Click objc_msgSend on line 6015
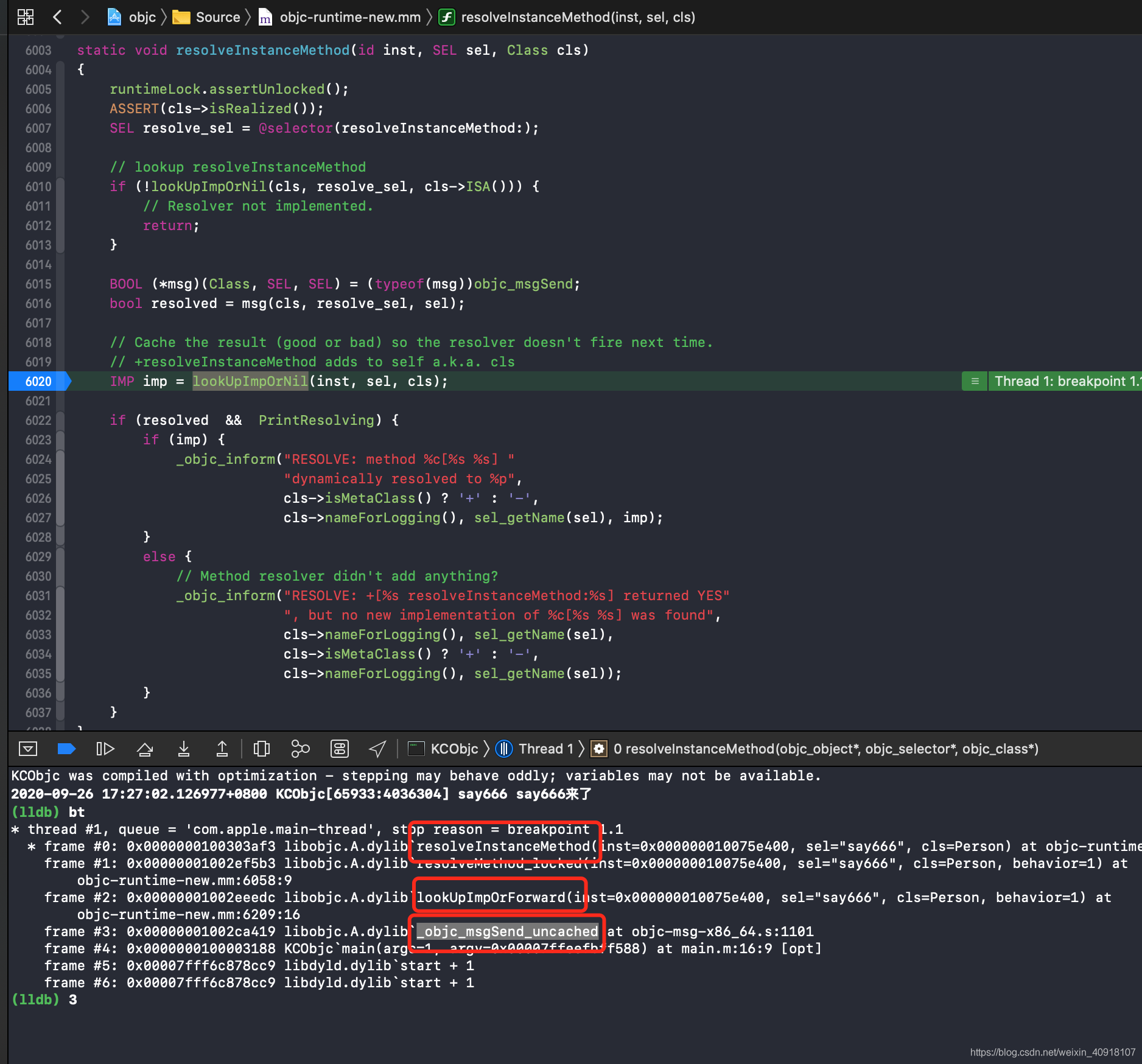Image resolution: width=1142 pixels, height=1064 pixels. coord(524,284)
